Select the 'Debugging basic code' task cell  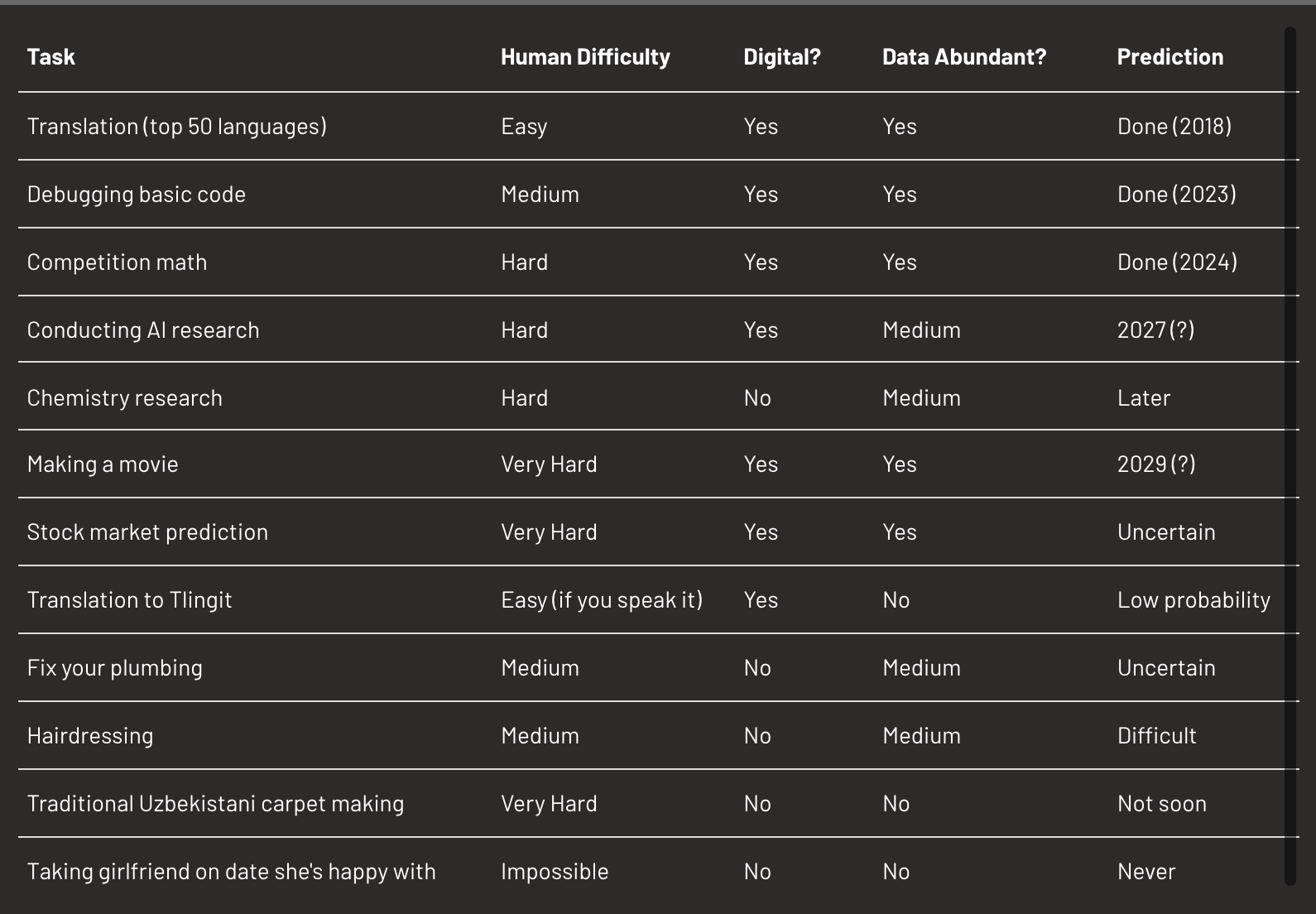(x=137, y=195)
